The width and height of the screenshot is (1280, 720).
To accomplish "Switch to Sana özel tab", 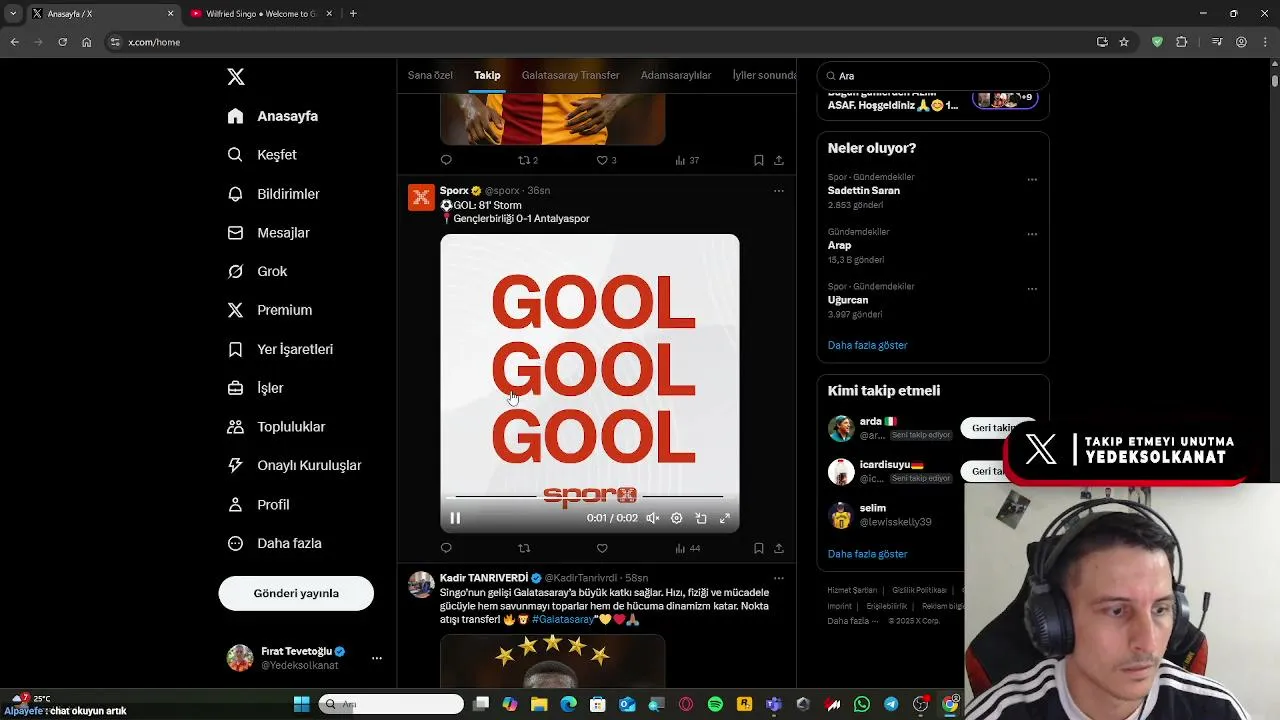I will pyautogui.click(x=430, y=75).
